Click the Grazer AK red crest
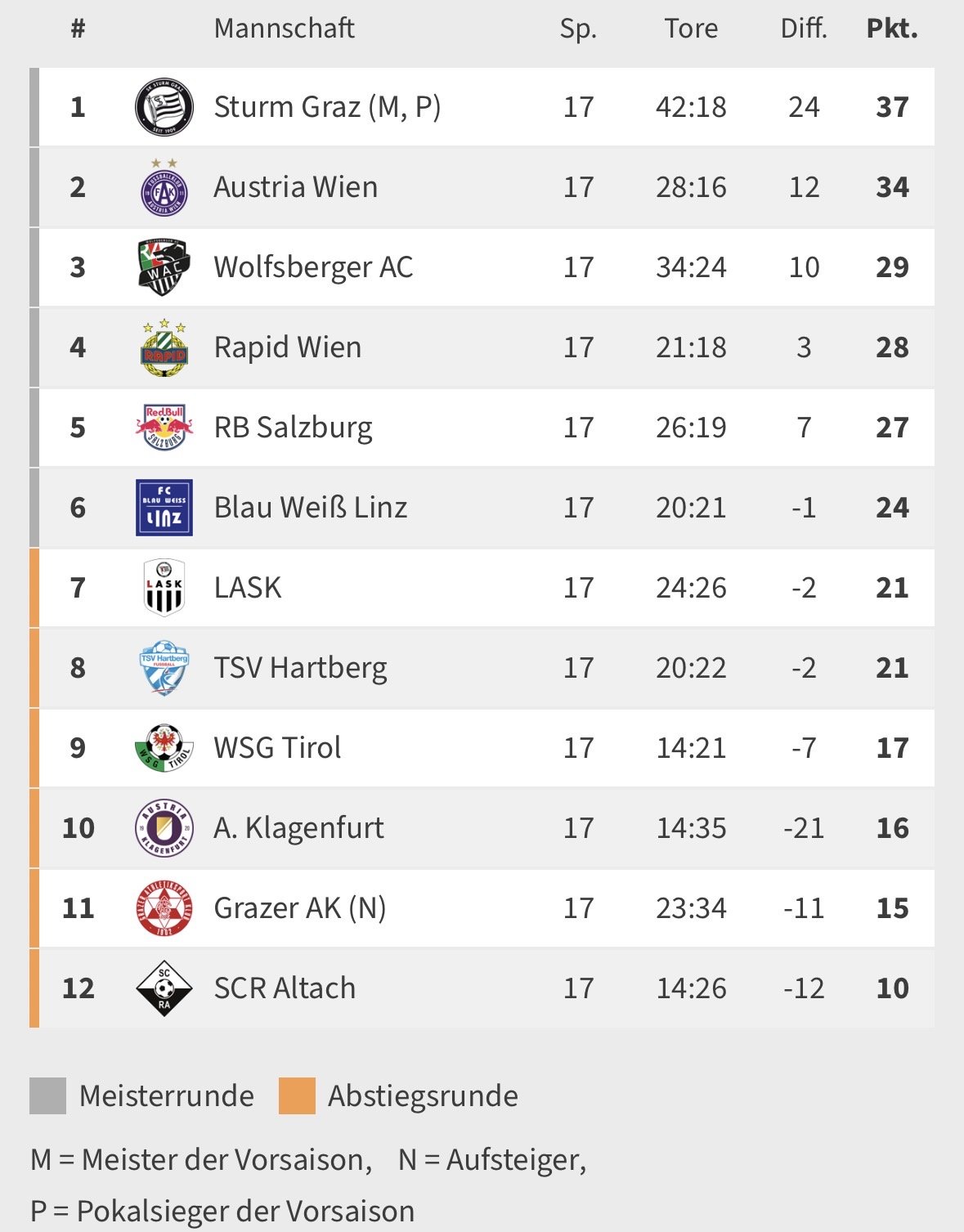This screenshot has height=1232, width=964. pos(164,908)
